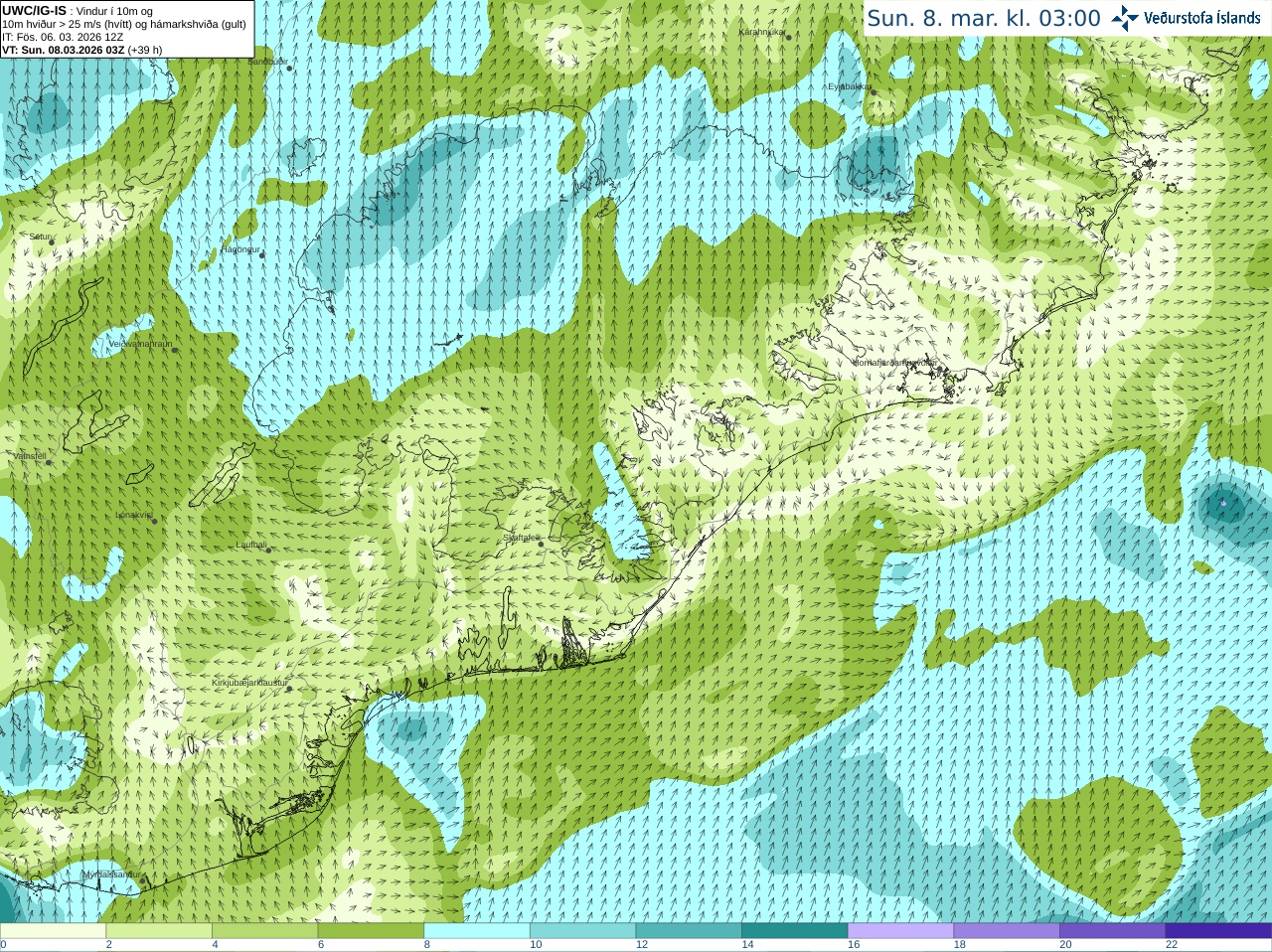Click the 18–20 m/s purple legend swatch
Viewport: 1272px width, 952px height.
[1007, 930]
